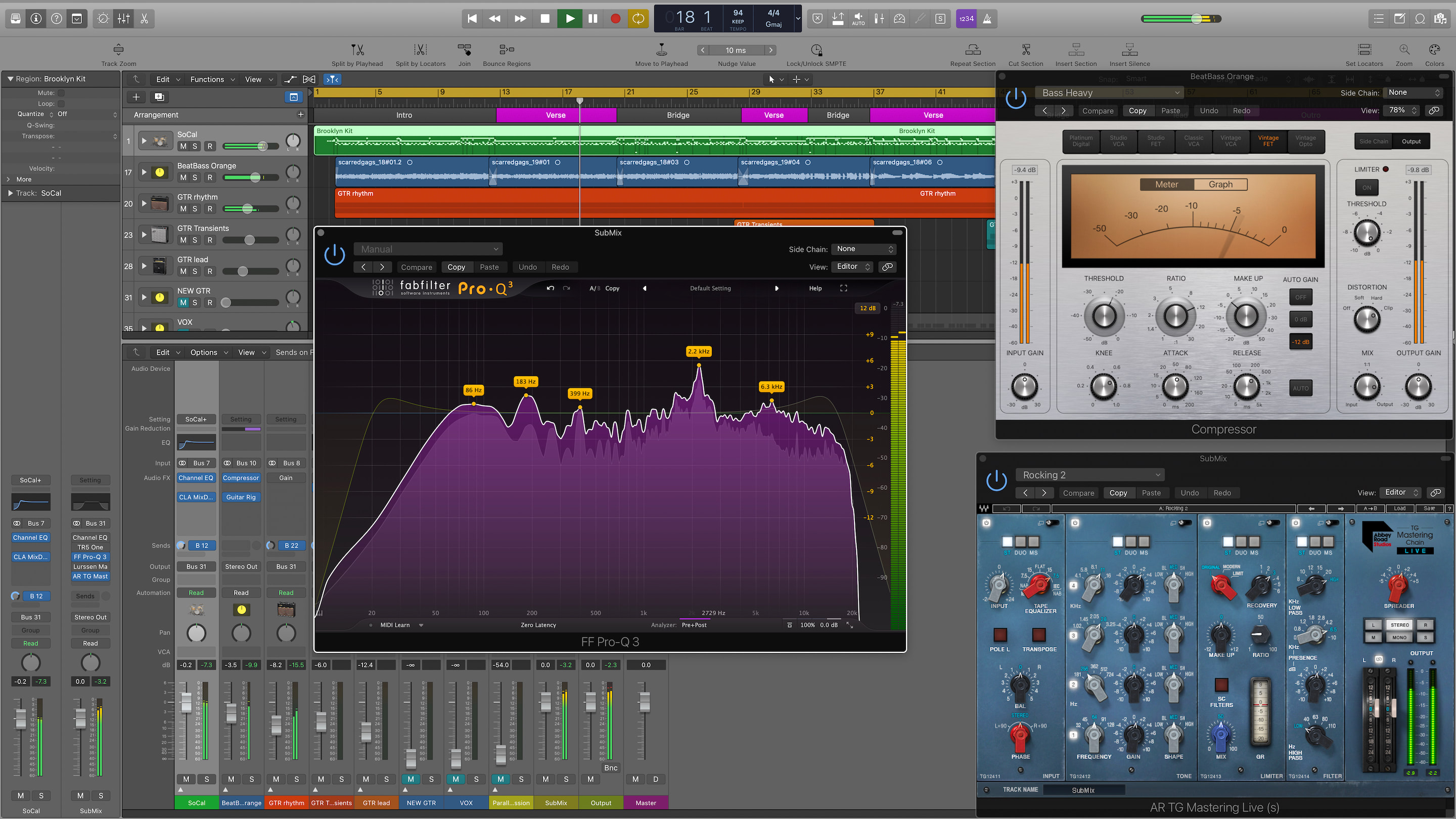The width and height of the screenshot is (1456, 819).
Task: Add a new track with plus button
Action: tap(136, 97)
